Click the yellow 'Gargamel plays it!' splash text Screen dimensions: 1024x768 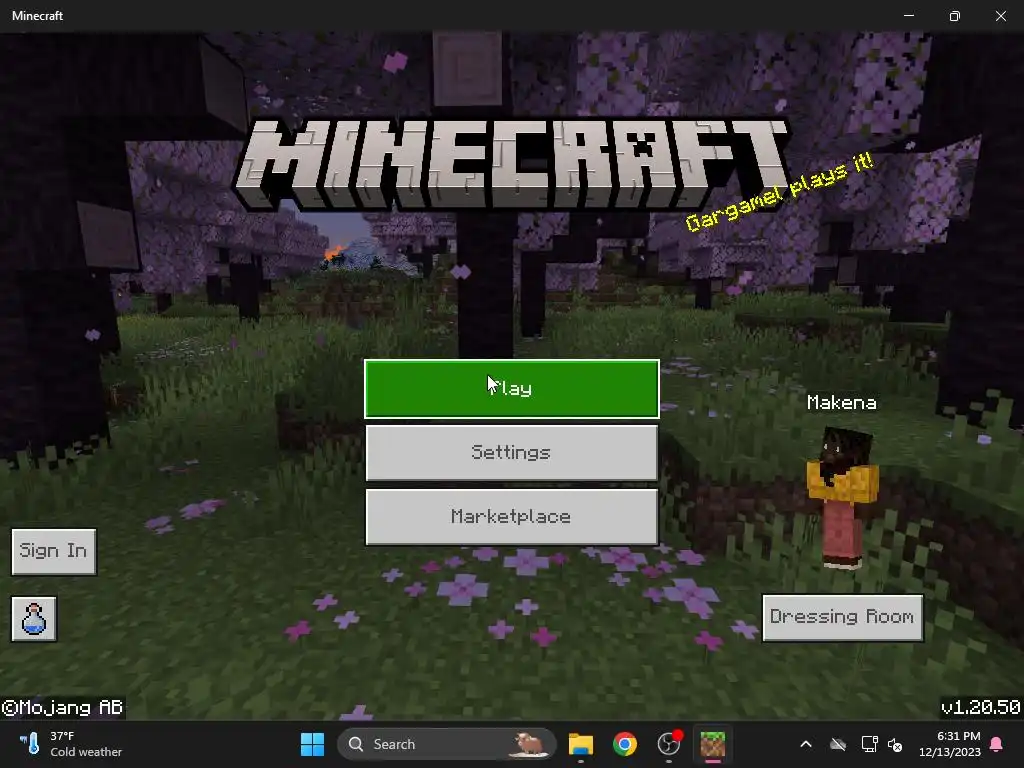coord(780,192)
